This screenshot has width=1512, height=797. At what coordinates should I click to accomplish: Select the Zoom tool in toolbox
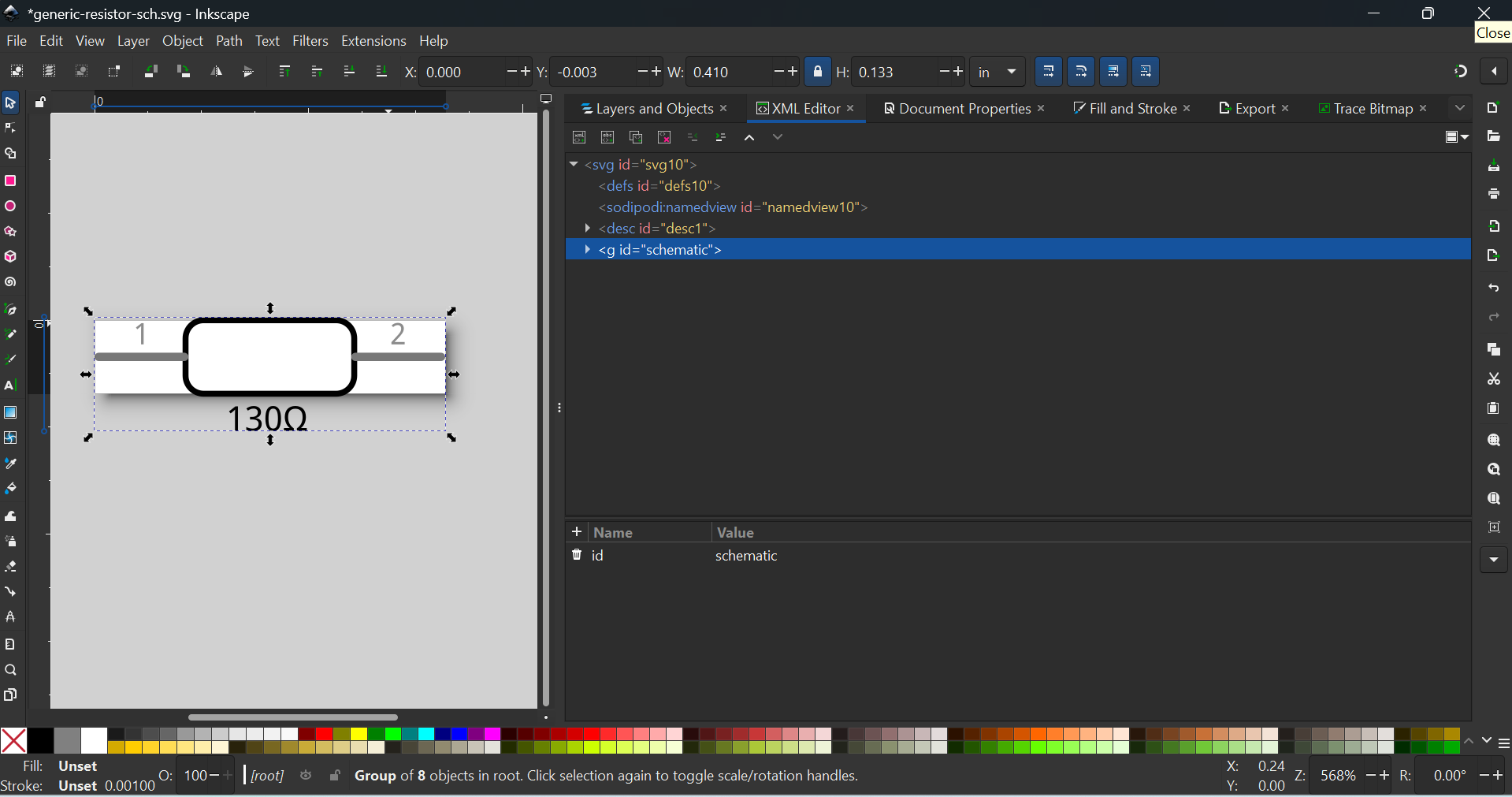pos(10,670)
